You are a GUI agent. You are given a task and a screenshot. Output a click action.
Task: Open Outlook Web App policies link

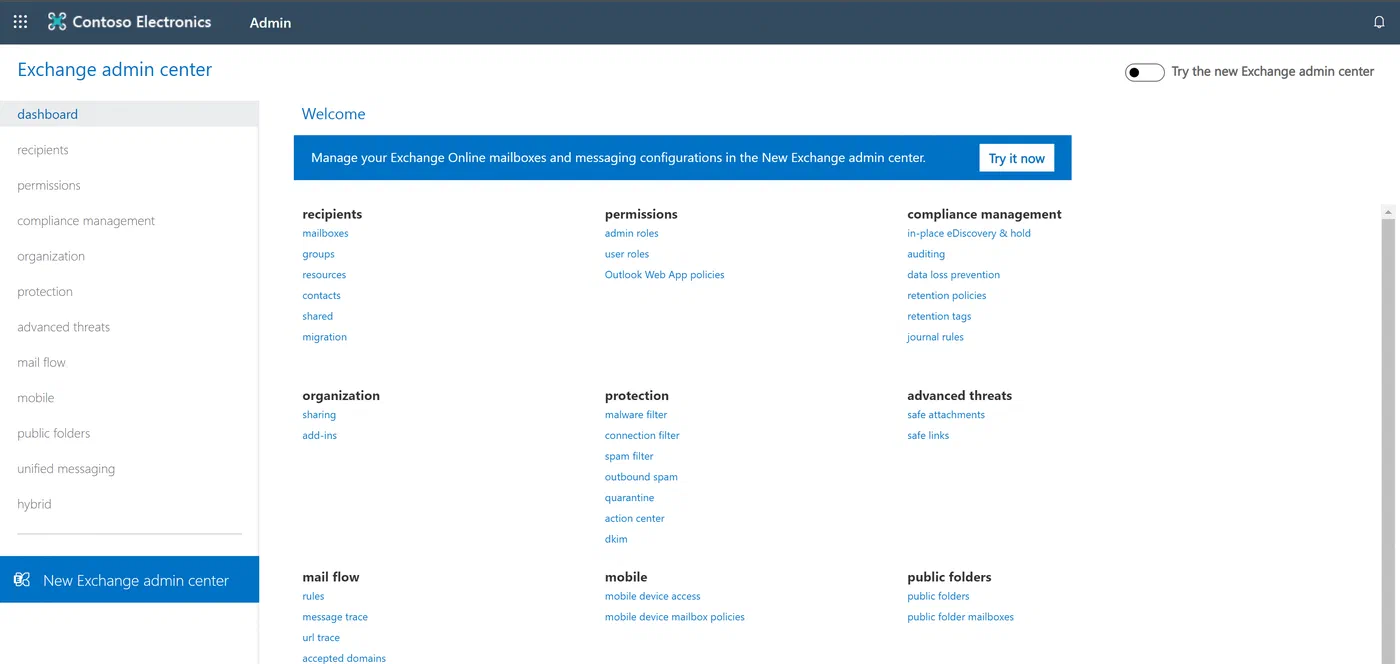[664, 275]
